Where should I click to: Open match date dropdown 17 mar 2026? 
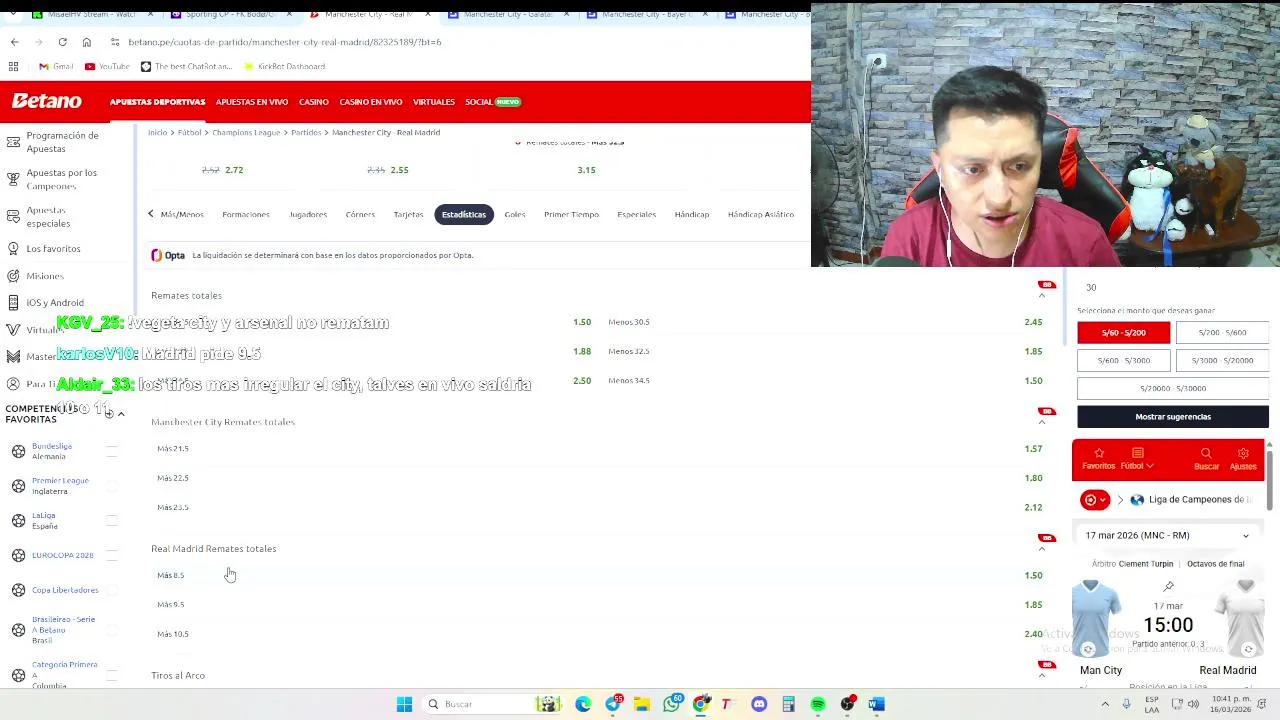coord(1168,535)
